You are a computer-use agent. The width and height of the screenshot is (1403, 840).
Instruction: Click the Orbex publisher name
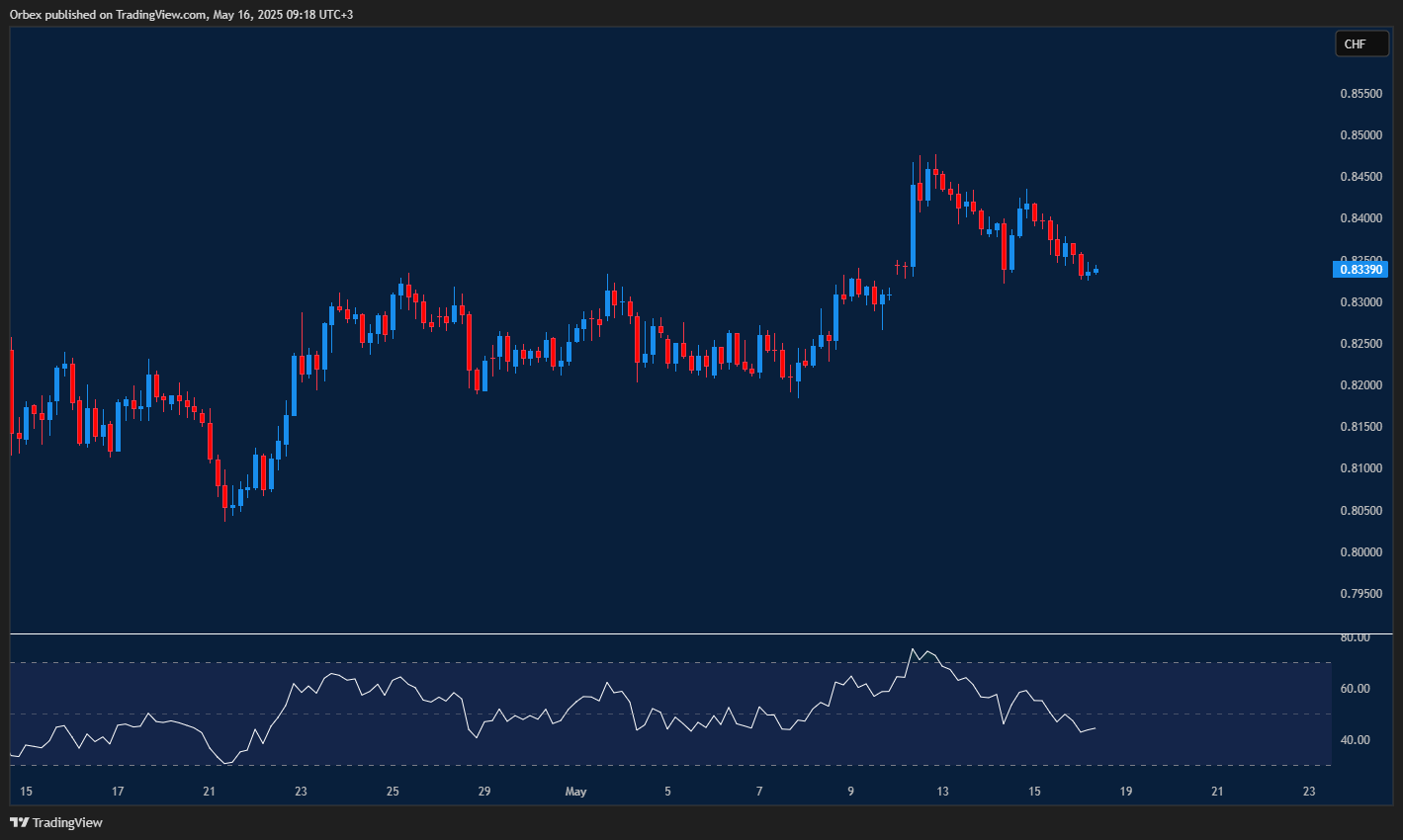click(27, 15)
